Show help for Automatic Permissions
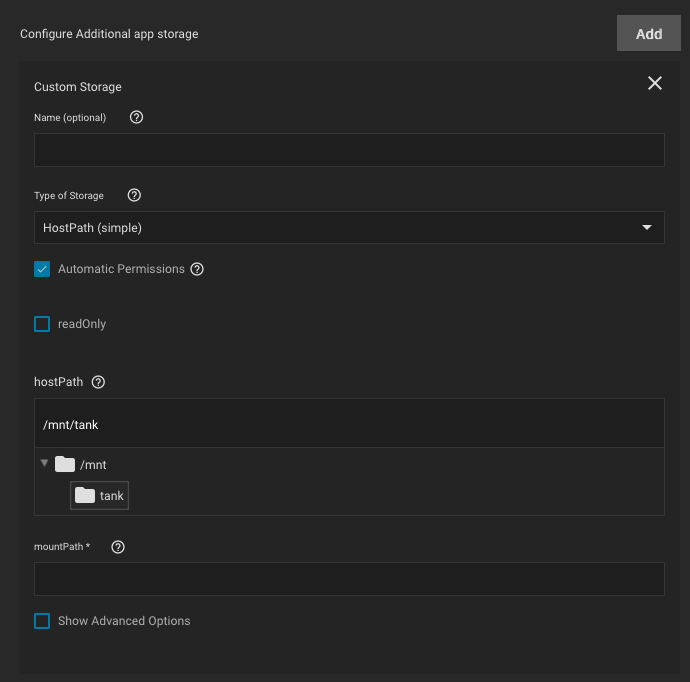The image size is (690, 682). [197, 269]
